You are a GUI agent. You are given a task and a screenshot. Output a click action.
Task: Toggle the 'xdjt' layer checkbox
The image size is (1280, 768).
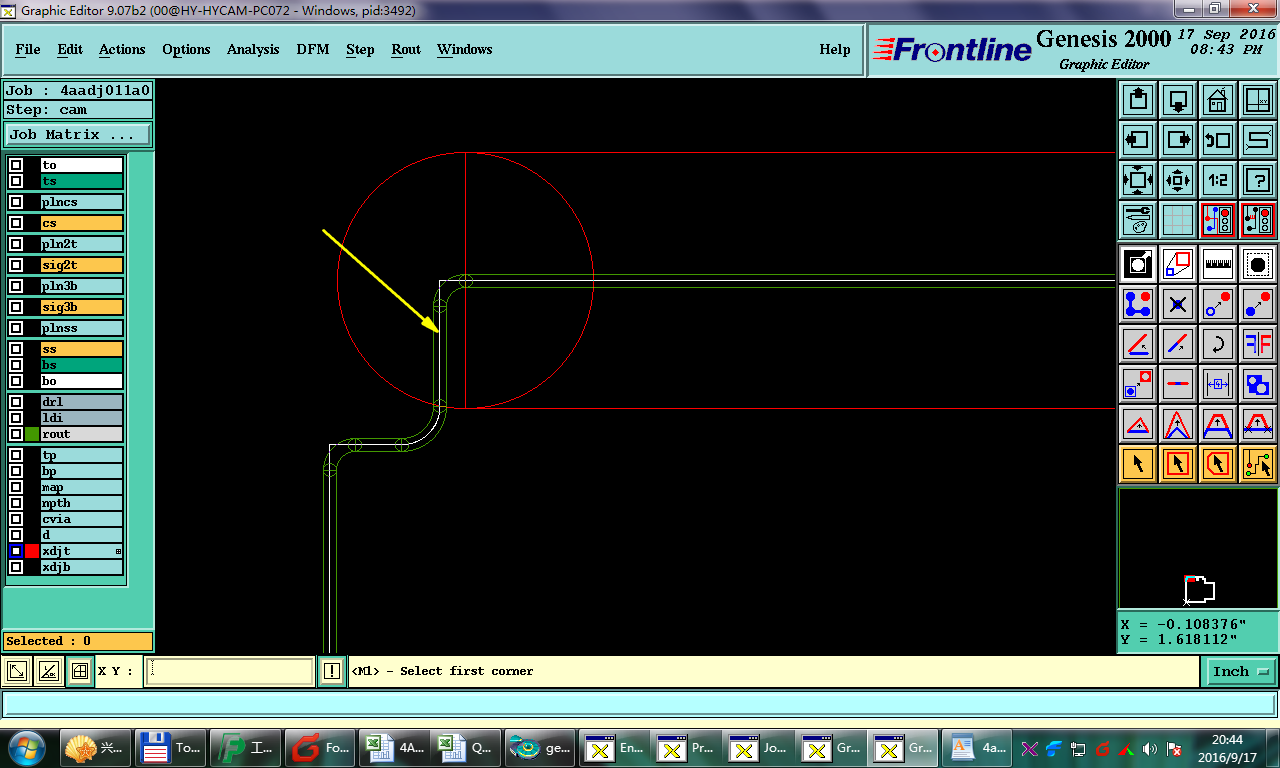16,551
